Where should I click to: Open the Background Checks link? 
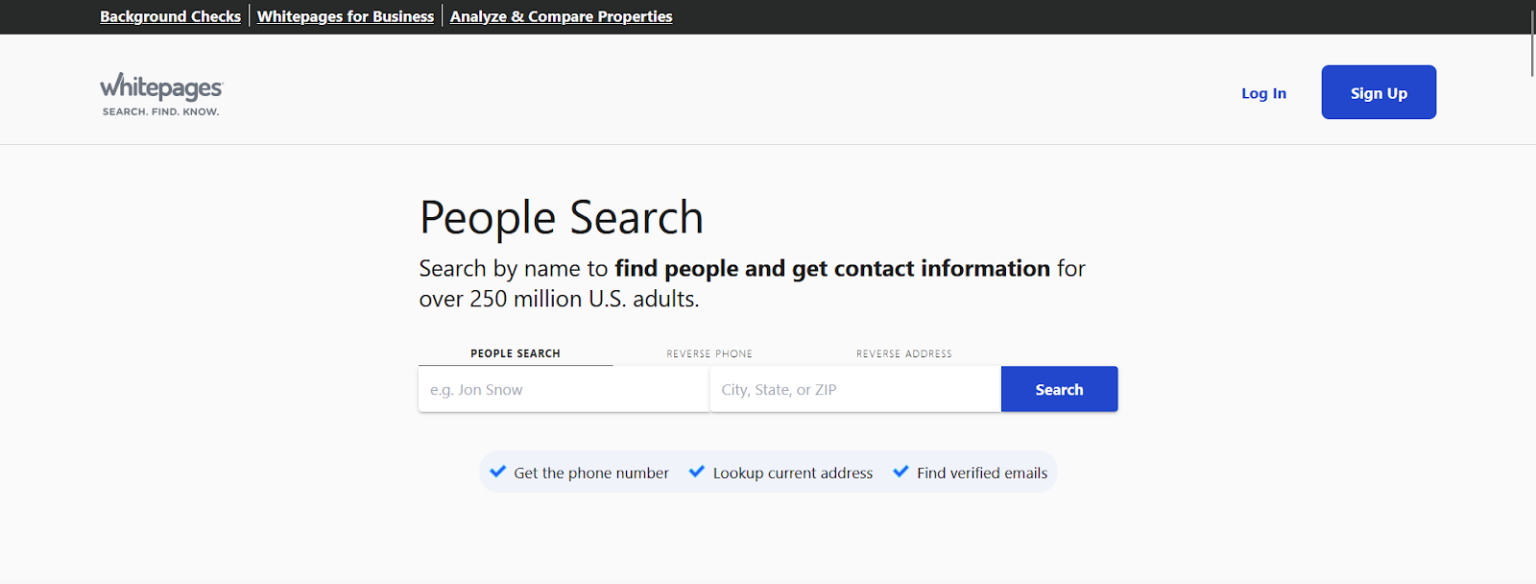(170, 16)
